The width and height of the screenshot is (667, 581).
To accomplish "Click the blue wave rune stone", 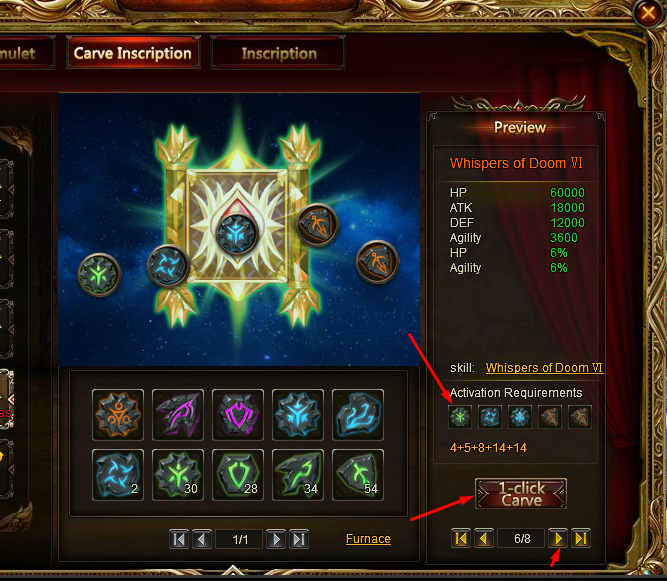I will click(358, 415).
